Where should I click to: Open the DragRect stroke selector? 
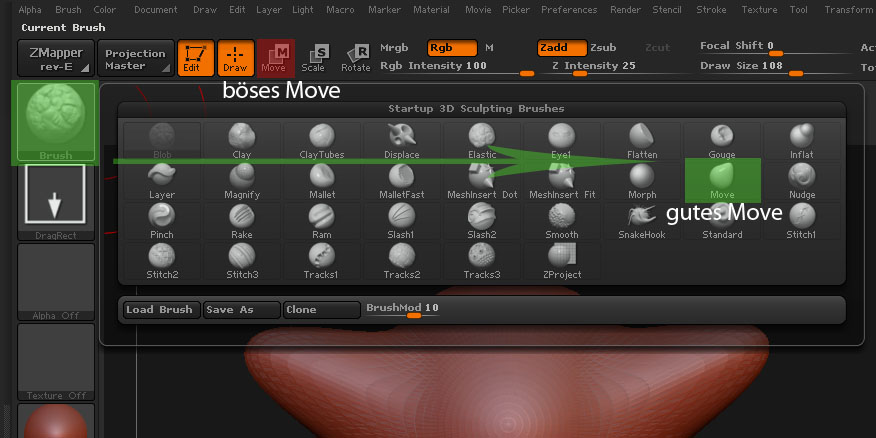click(x=55, y=200)
